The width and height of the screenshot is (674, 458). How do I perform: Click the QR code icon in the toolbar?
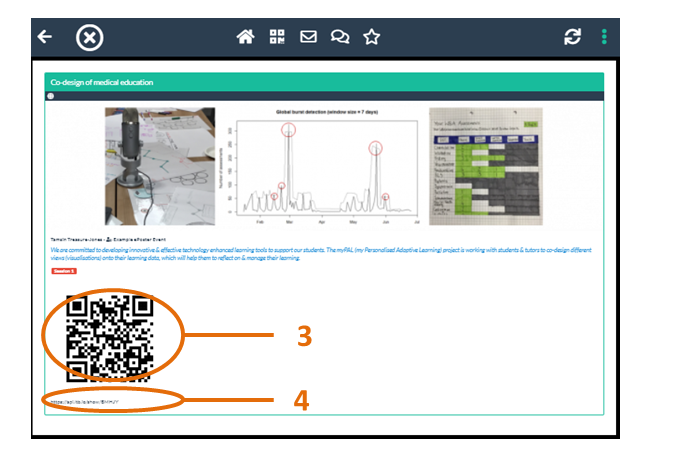coord(277,37)
